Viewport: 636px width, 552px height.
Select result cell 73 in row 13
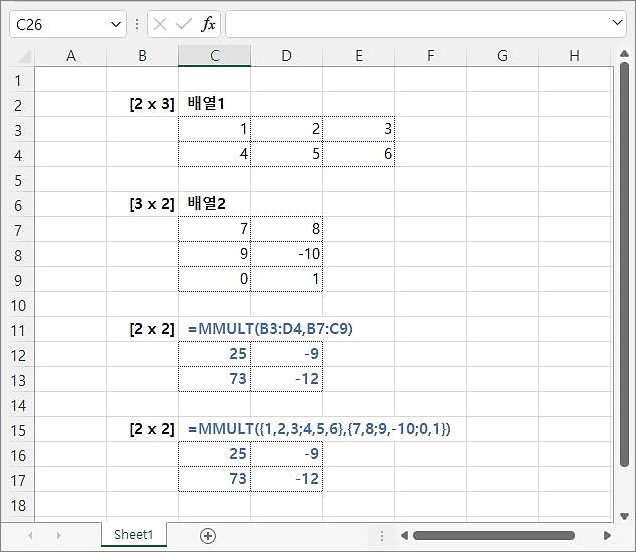tap(215, 379)
